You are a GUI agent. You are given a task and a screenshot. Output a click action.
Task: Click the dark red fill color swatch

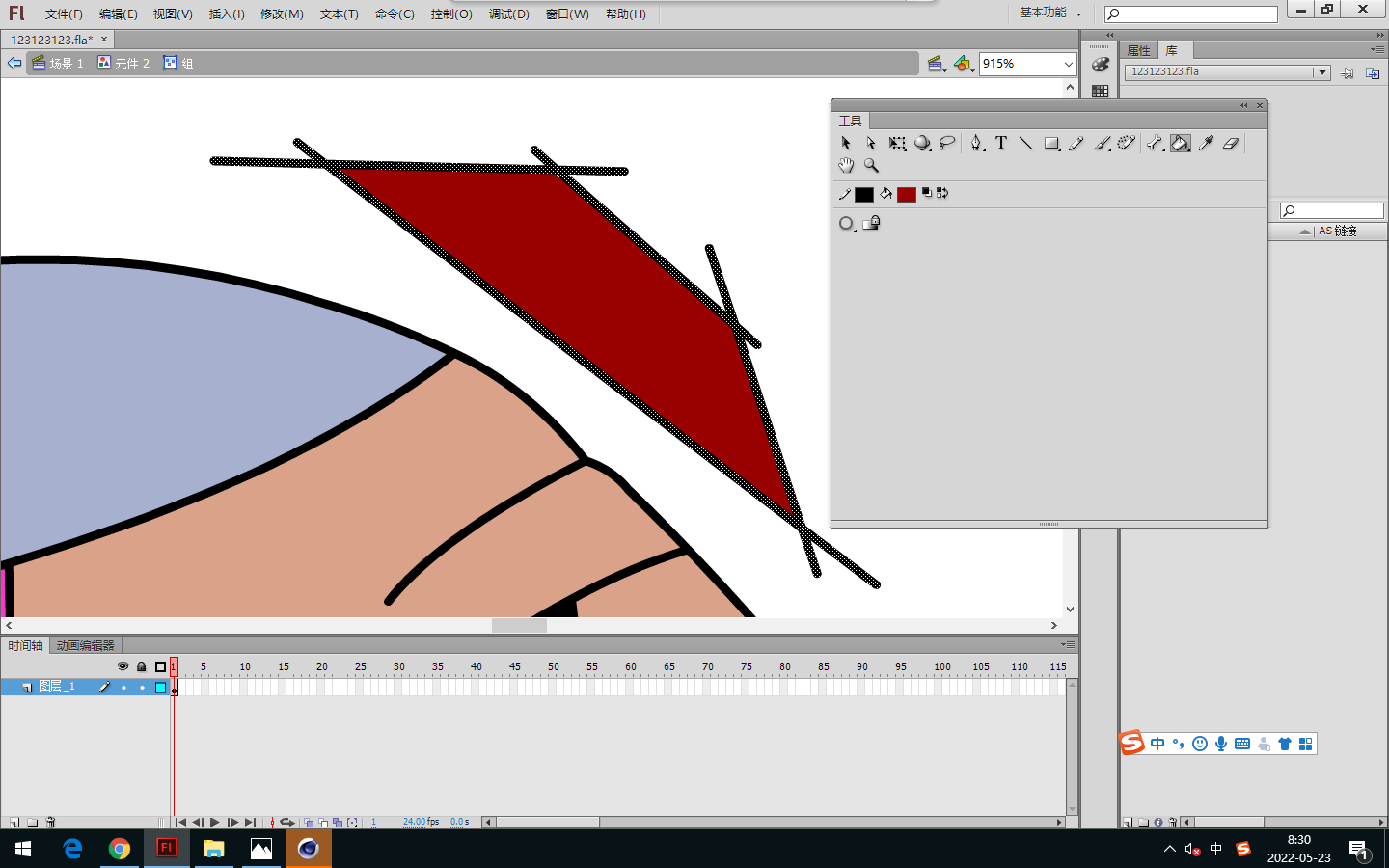pyautogui.click(x=906, y=195)
